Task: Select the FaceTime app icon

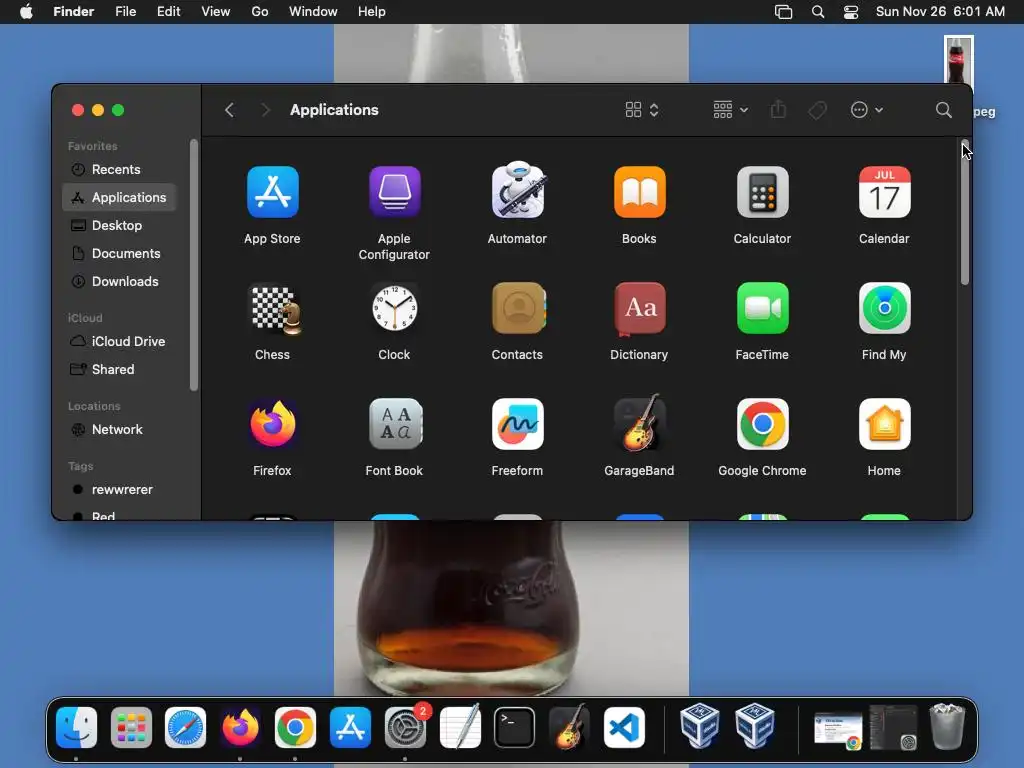Action: [x=762, y=308]
